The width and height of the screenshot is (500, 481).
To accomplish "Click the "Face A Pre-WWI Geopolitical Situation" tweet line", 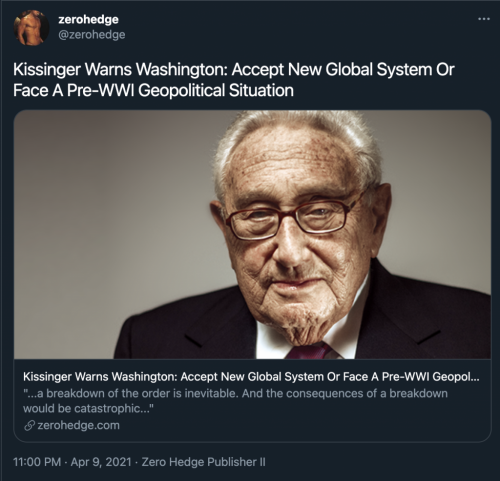I will [x=153, y=90].
